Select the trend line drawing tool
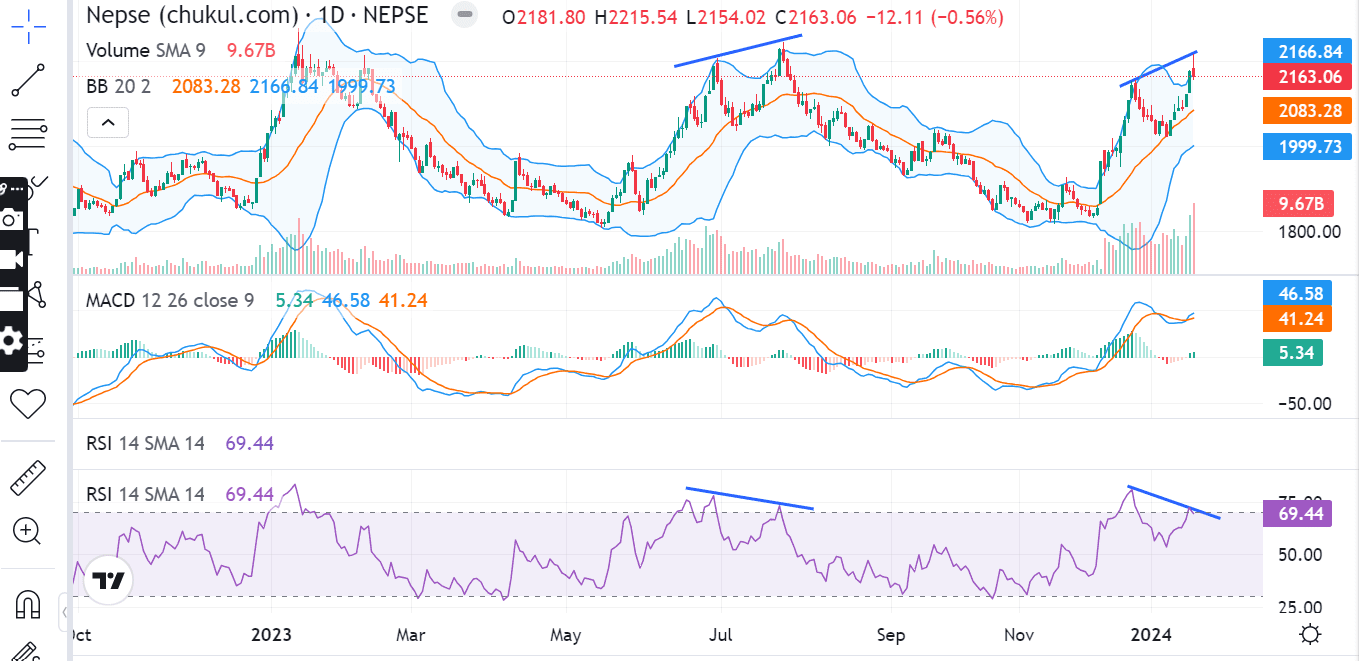The height and width of the screenshot is (661, 1359). 27,80
